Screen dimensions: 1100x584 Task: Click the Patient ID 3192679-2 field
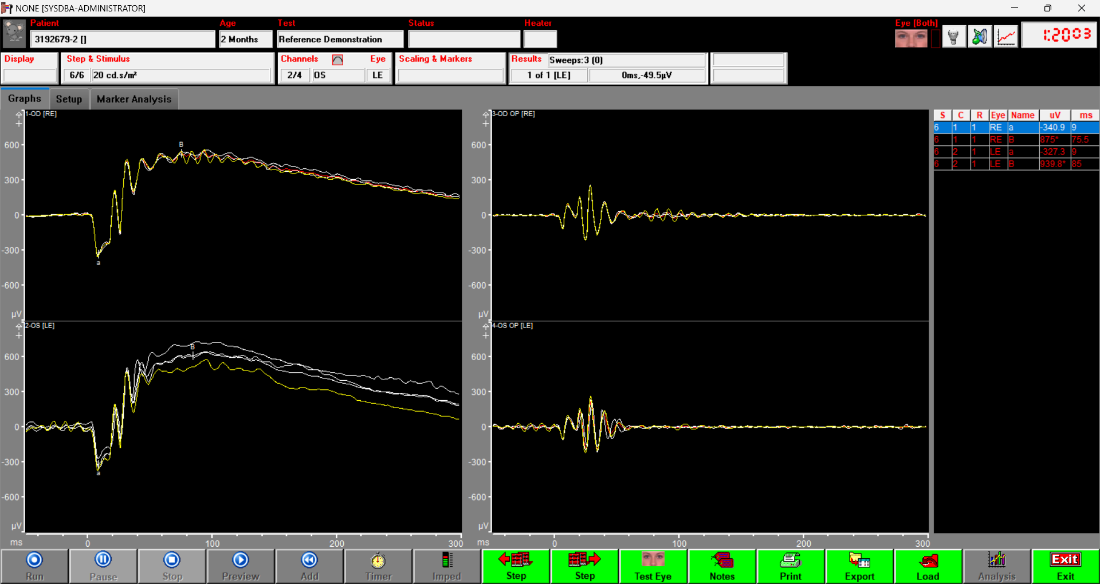122,39
